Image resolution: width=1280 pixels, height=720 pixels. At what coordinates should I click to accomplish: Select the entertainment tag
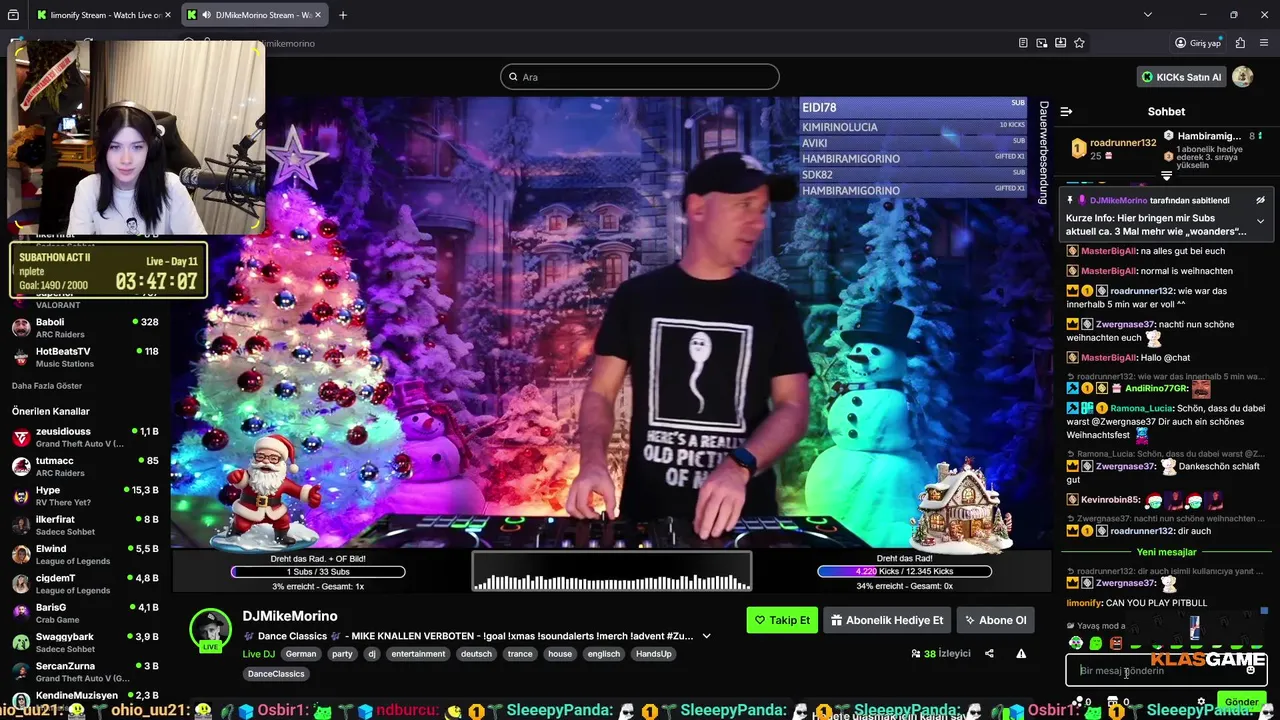point(418,654)
